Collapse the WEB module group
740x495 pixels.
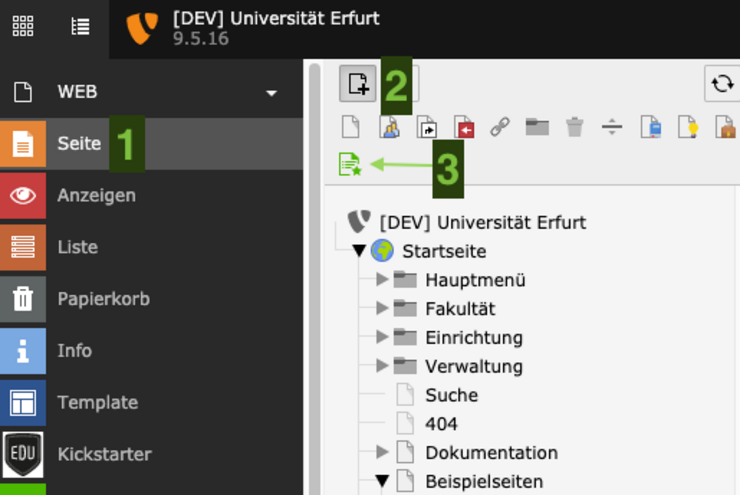[x=270, y=93]
